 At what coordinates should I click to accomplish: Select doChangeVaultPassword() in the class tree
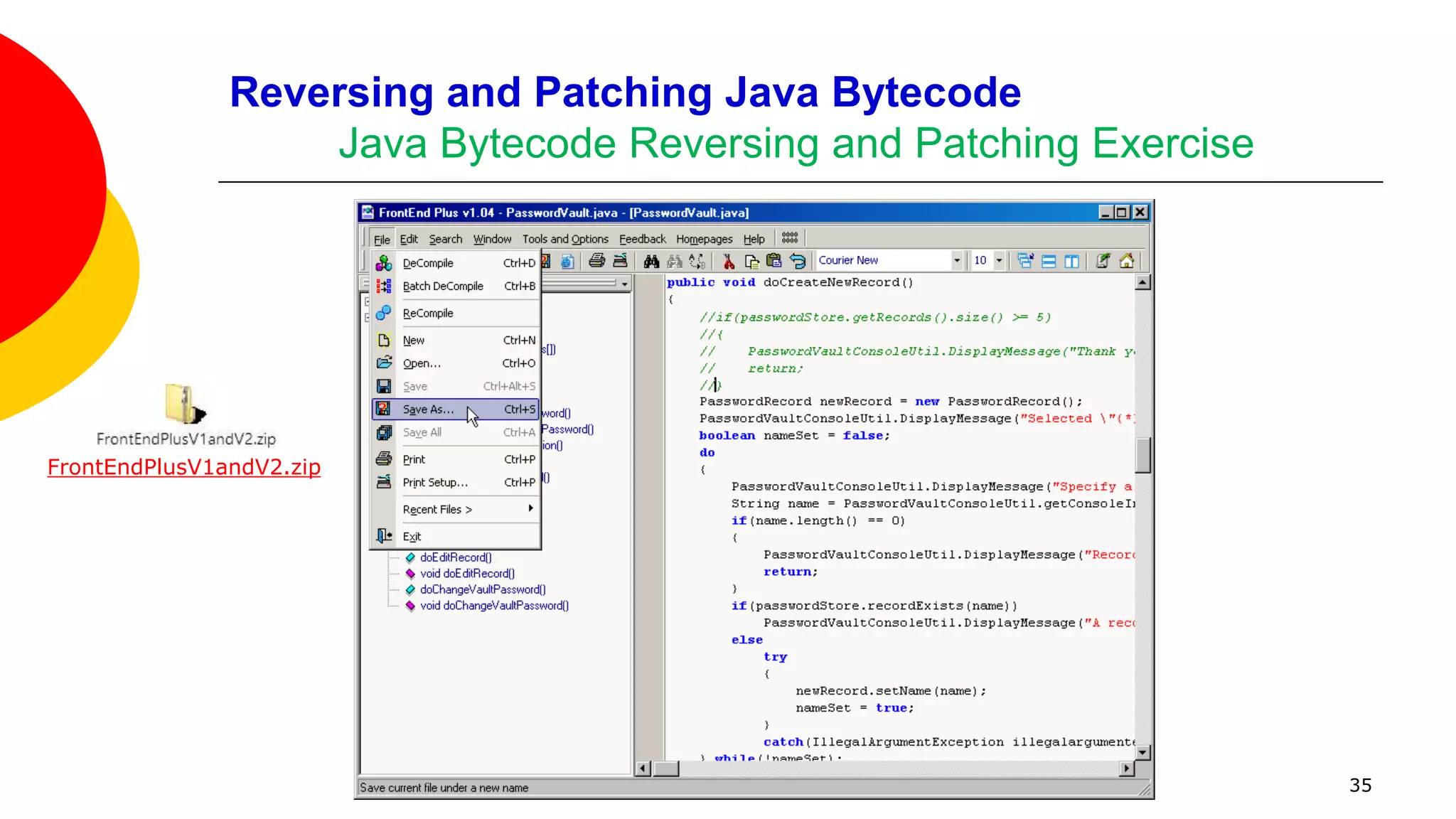(x=483, y=589)
